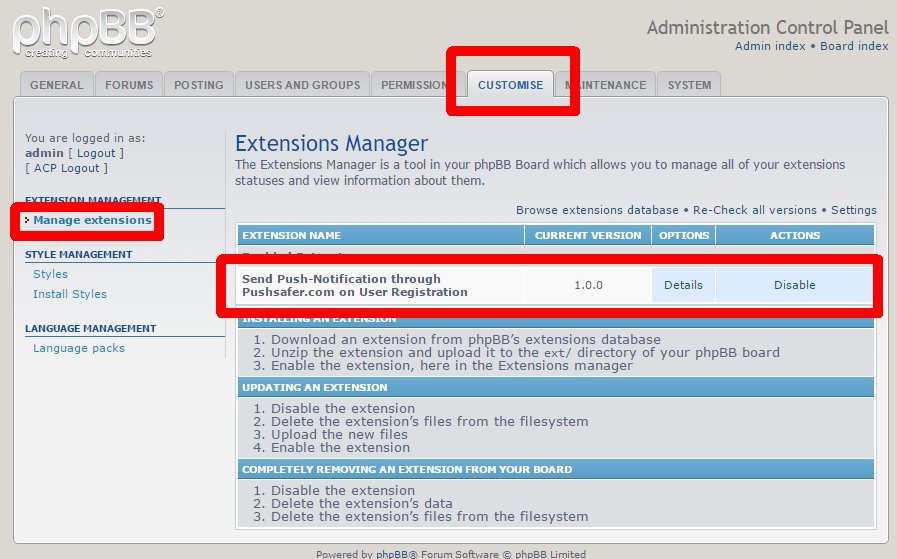Click the Style Management heading

click(78, 254)
